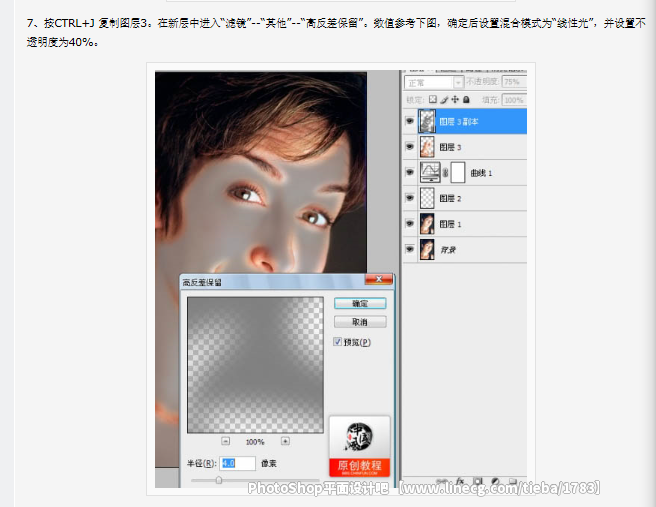Select the layer name 背景
This screenshot has width=656, height=507.
click(448, 250)
